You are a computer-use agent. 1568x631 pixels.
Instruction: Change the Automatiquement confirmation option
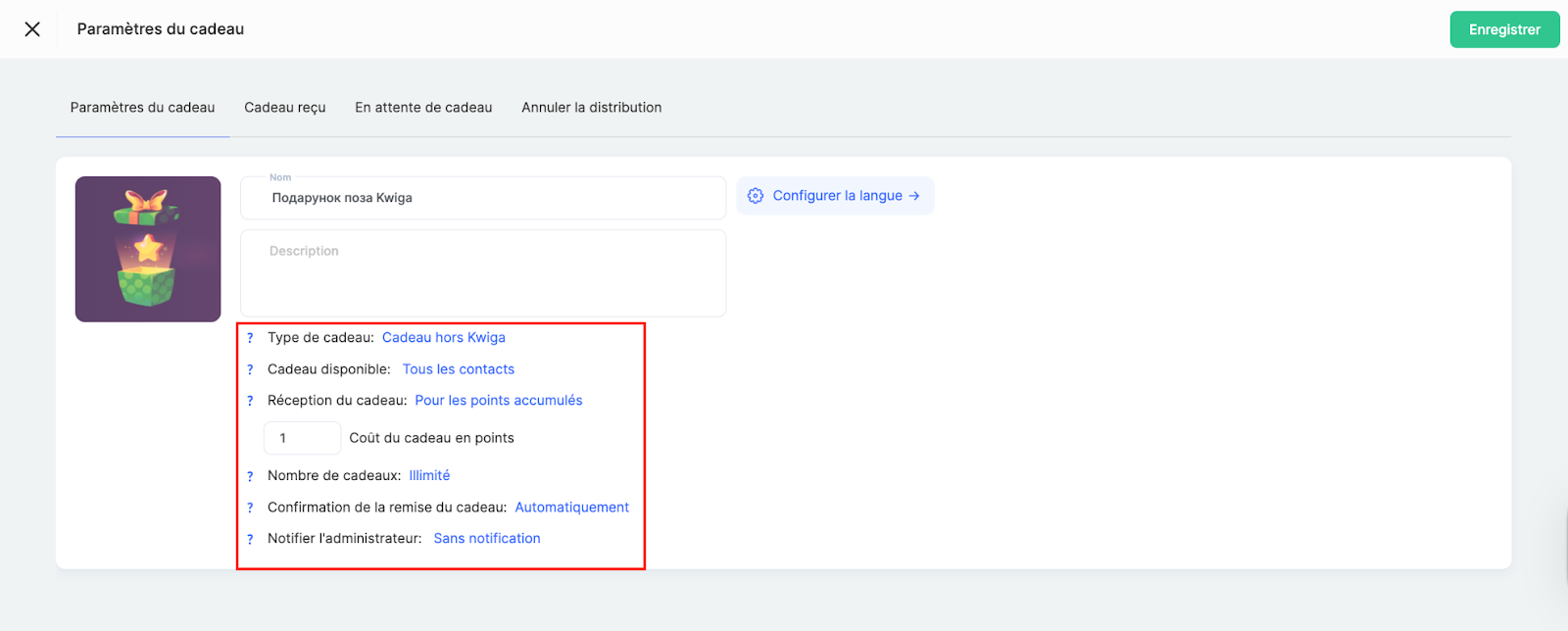[x=571, y=508]
